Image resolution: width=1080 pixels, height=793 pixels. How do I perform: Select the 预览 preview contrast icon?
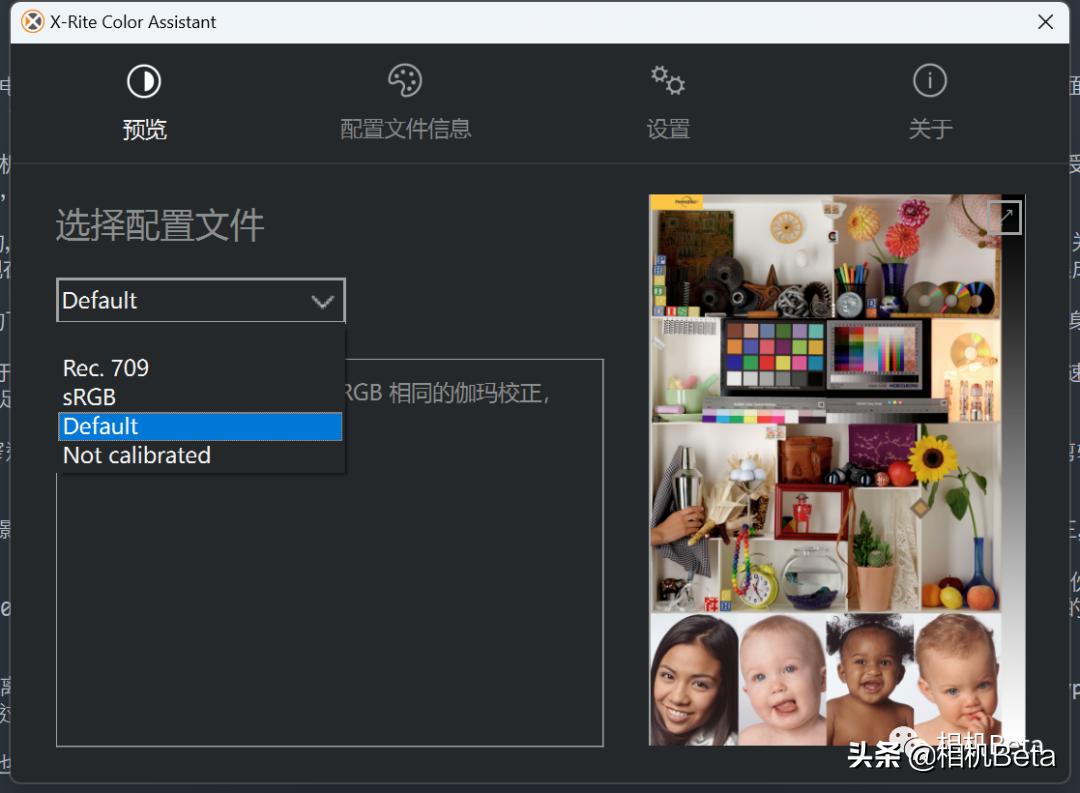[145, 80]
